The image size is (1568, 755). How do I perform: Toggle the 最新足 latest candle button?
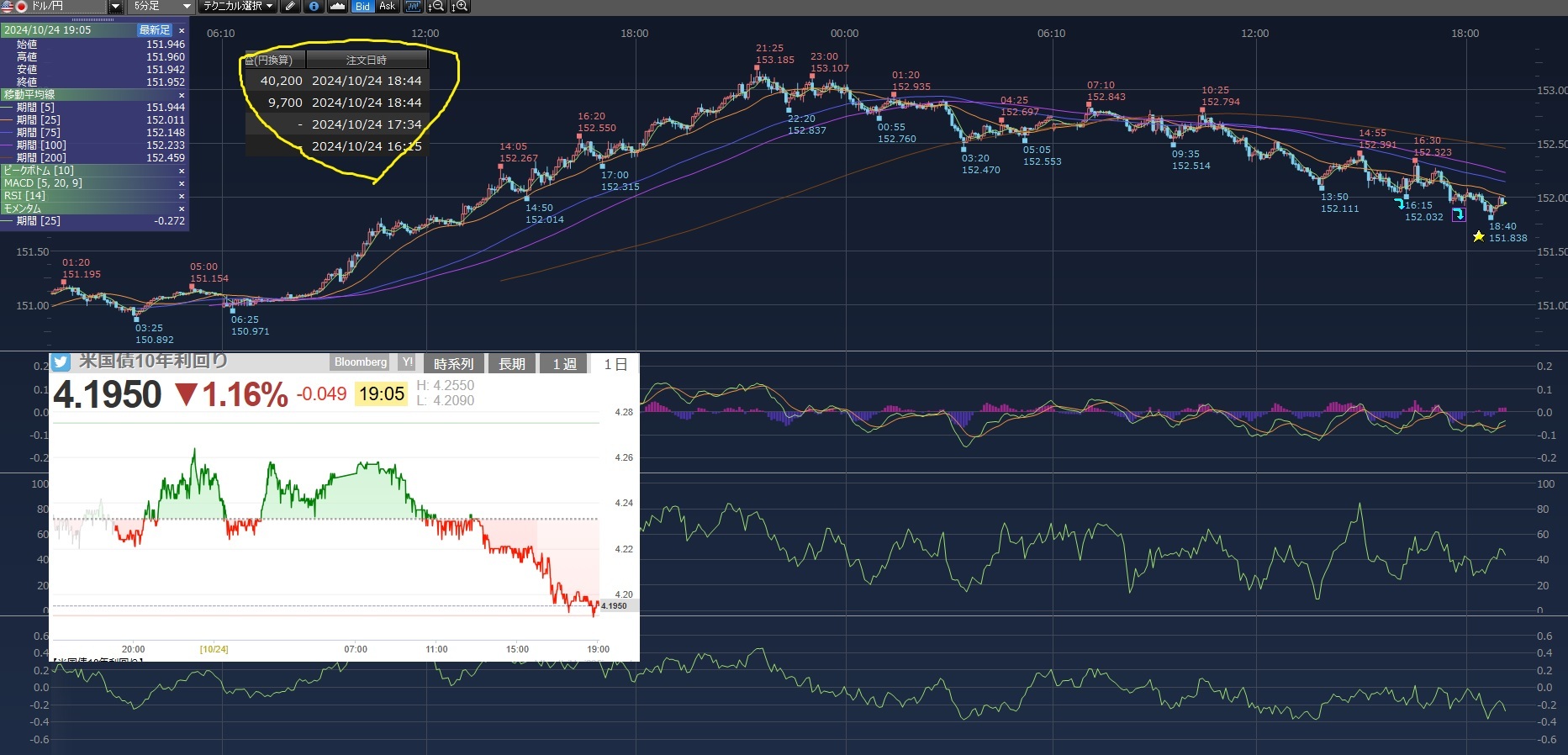[x=154, y=30]
